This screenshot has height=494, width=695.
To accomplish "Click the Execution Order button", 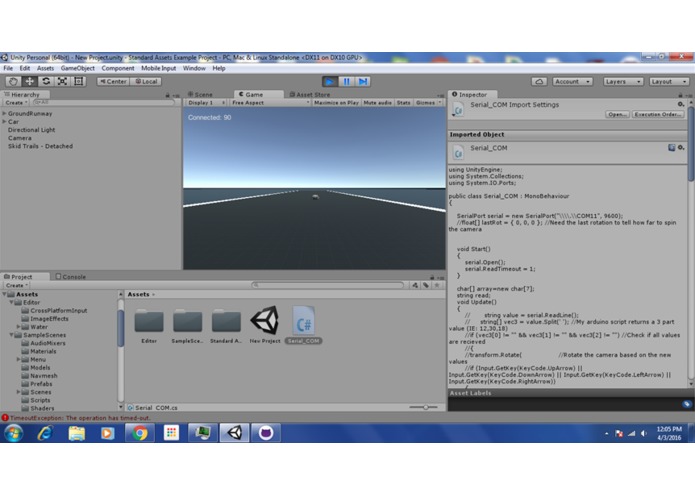I will [x=657, y=114].
